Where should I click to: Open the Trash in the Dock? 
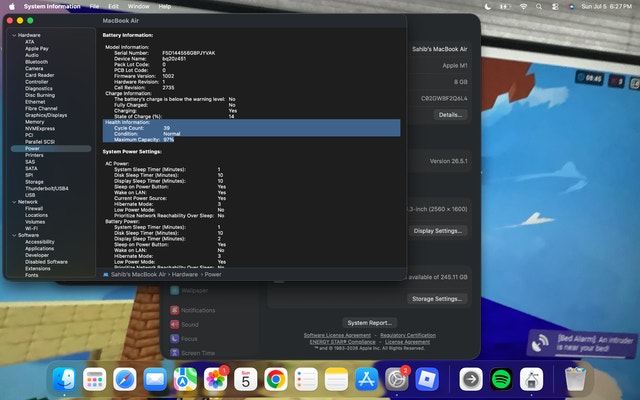(x=575, y=379)
